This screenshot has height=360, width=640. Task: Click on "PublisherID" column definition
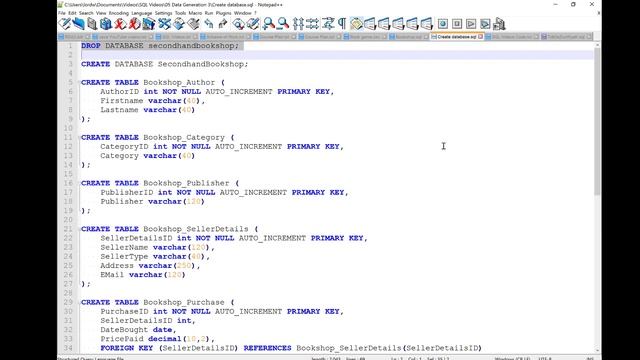127,192
